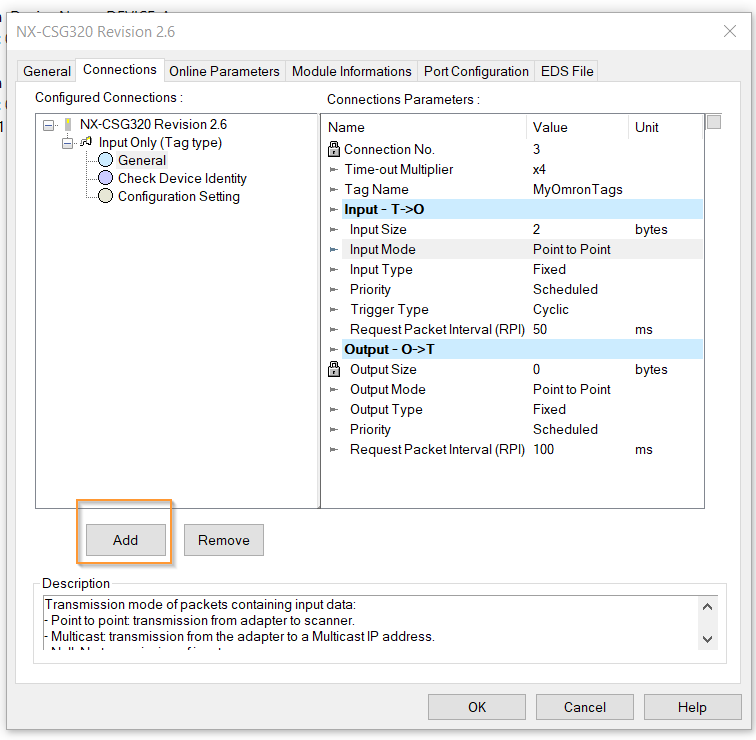Click the lock icon beside Connection No.

tap(334, 149)
